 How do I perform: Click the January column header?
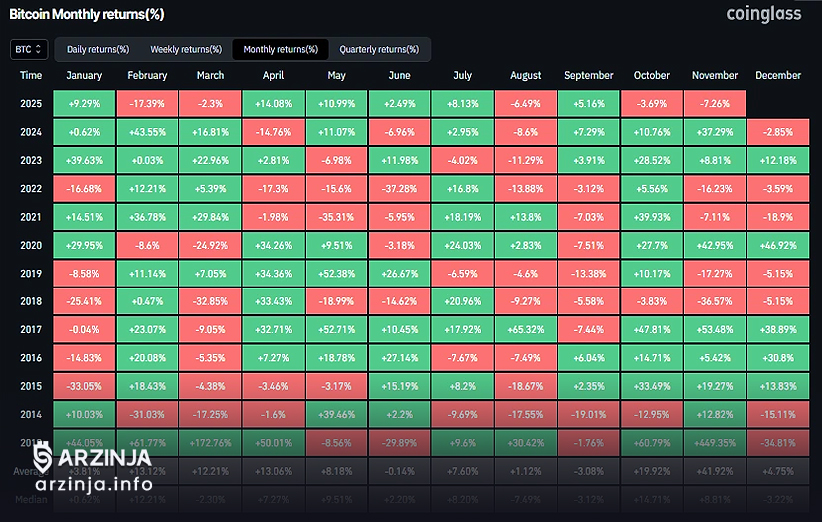tap(84, 75)
